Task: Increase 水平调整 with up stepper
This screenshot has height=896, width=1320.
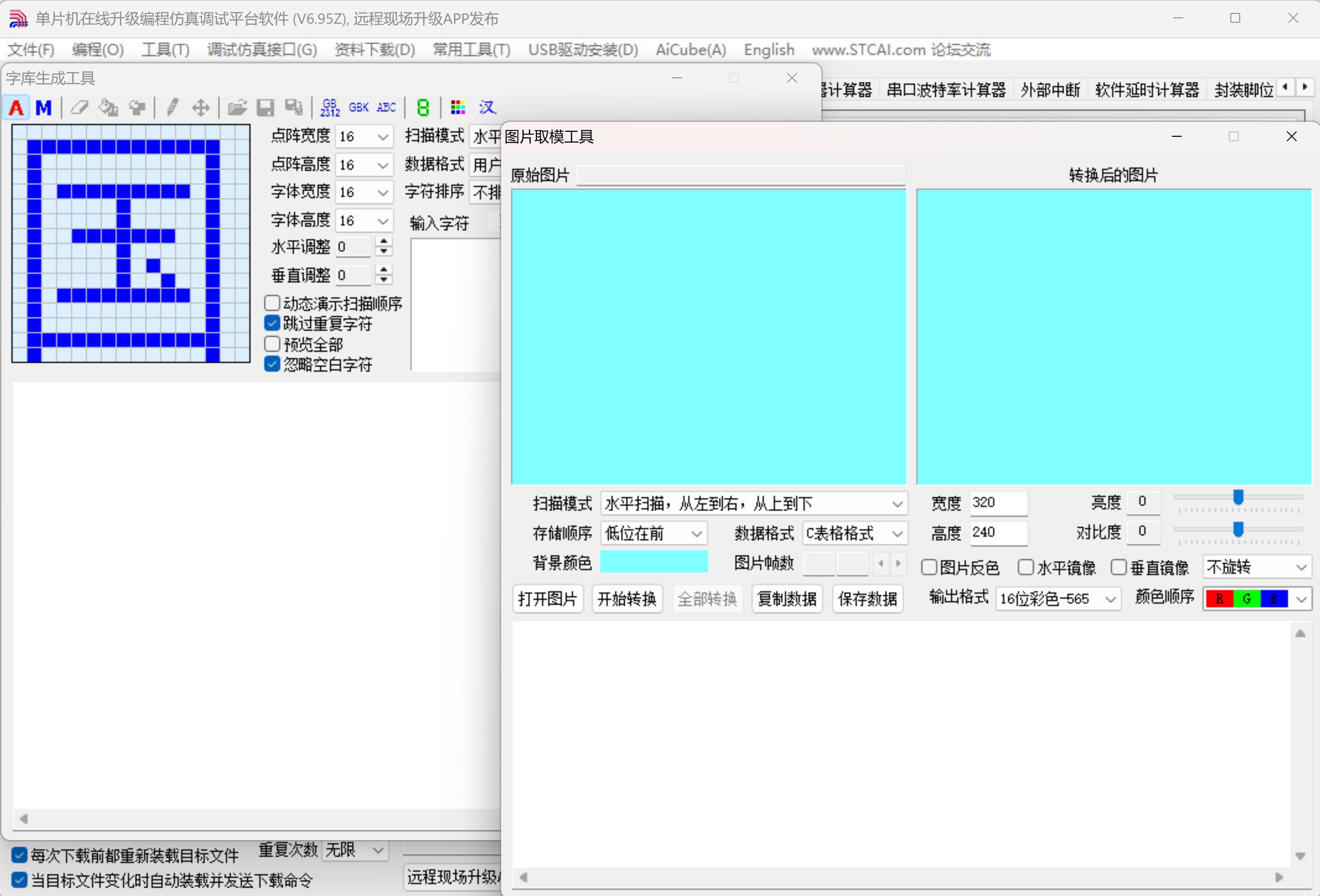Action: click(384, 241)
